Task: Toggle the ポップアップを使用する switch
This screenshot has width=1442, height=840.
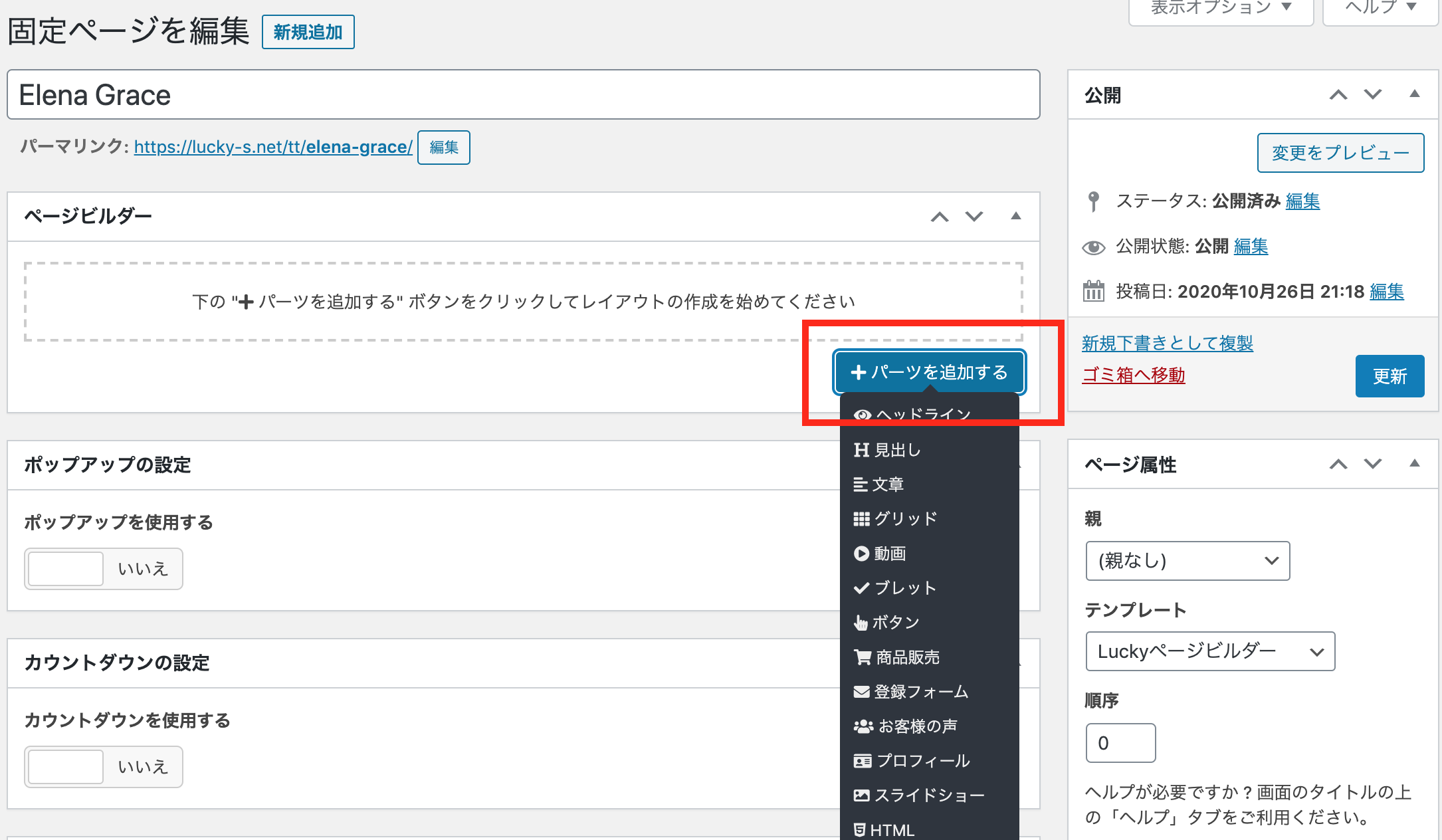Action: [x=104, y=569]
